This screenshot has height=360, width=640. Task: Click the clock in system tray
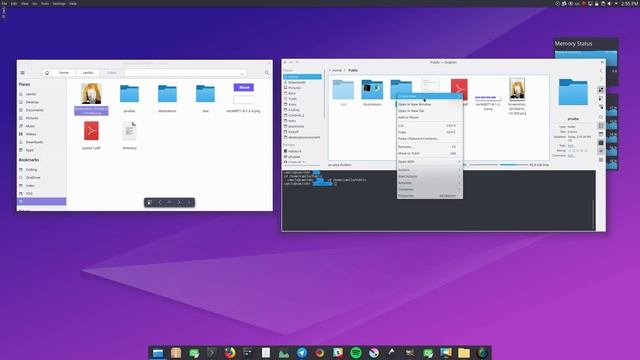click(x=629, y=3)
